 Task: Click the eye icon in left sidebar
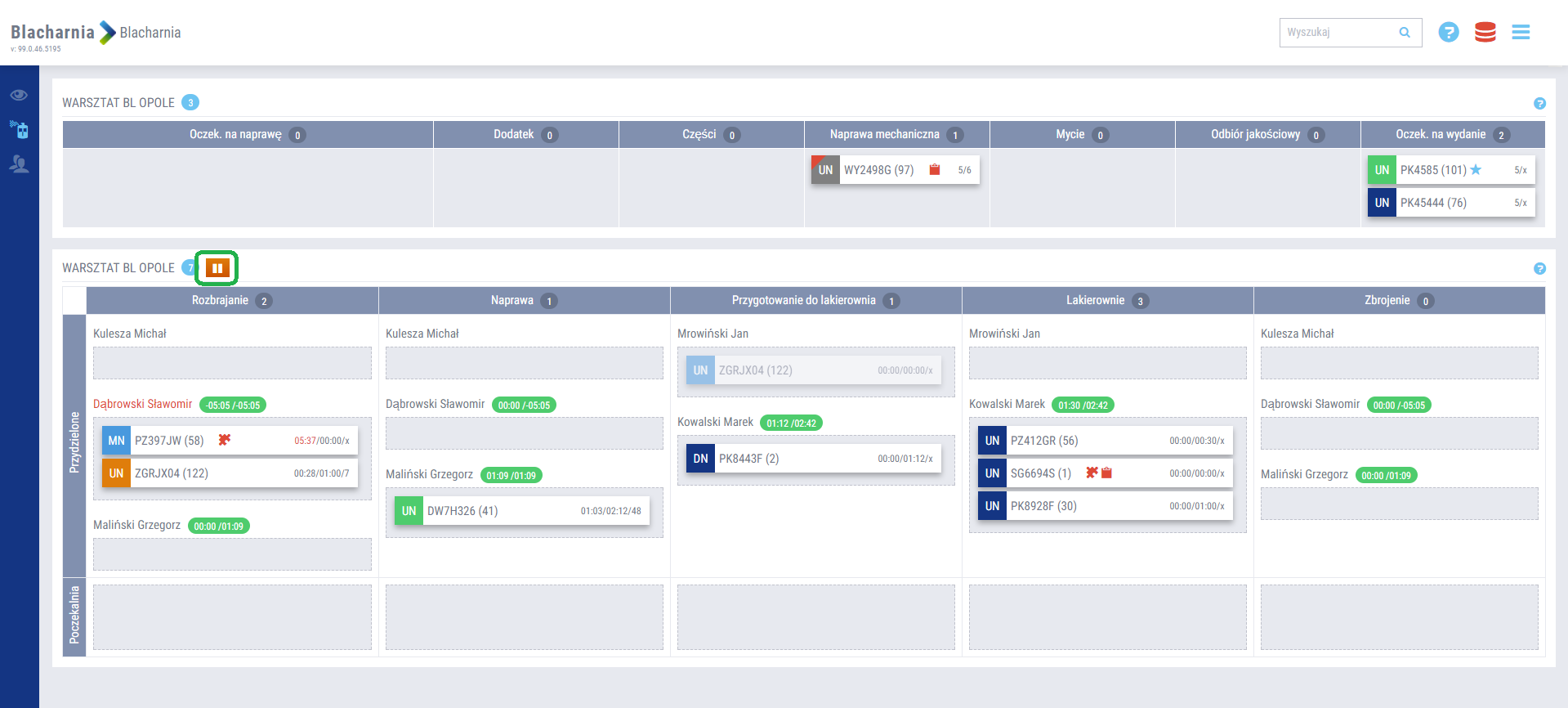tap(19, 95)
